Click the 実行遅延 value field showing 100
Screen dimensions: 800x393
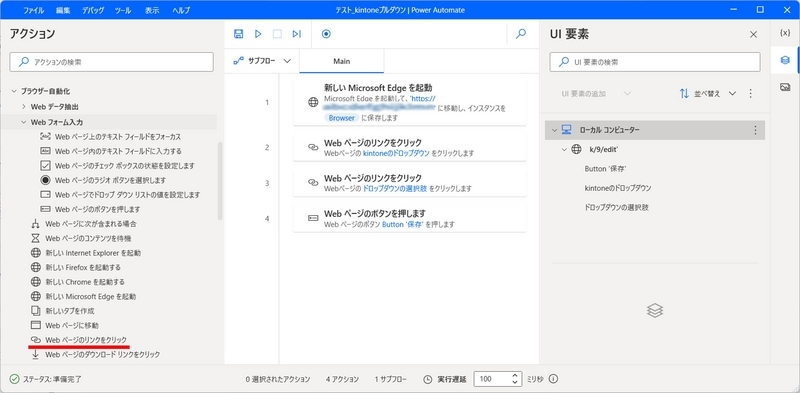tap(493, 379)
